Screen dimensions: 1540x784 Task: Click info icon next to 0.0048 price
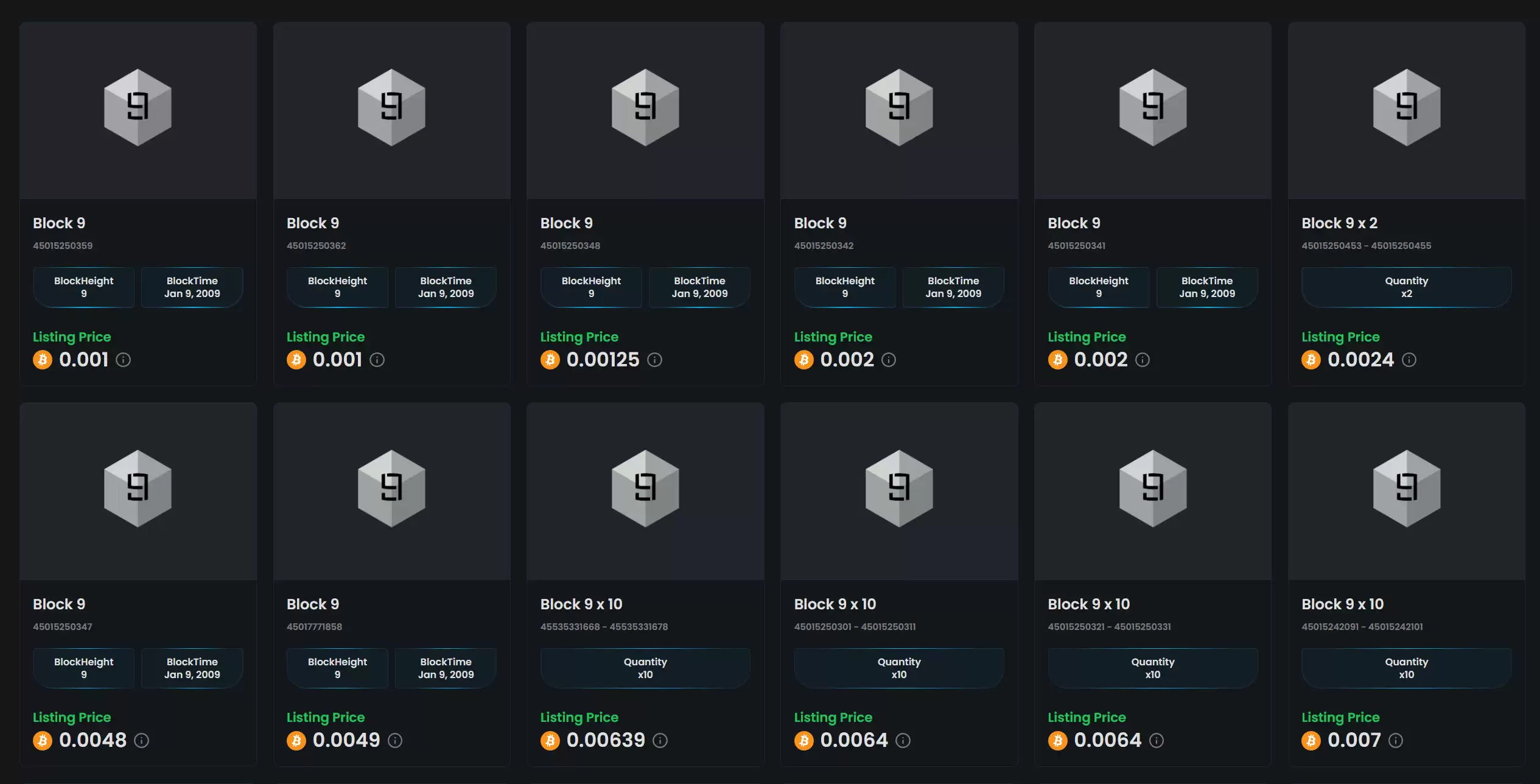coord(141,740)
